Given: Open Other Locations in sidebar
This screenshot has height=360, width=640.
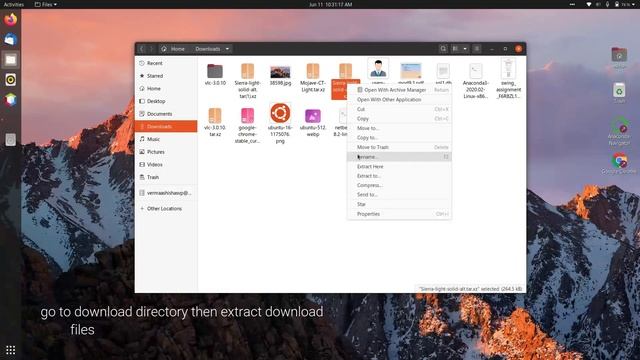Looking at the screenshot, I should click(166, 209).
